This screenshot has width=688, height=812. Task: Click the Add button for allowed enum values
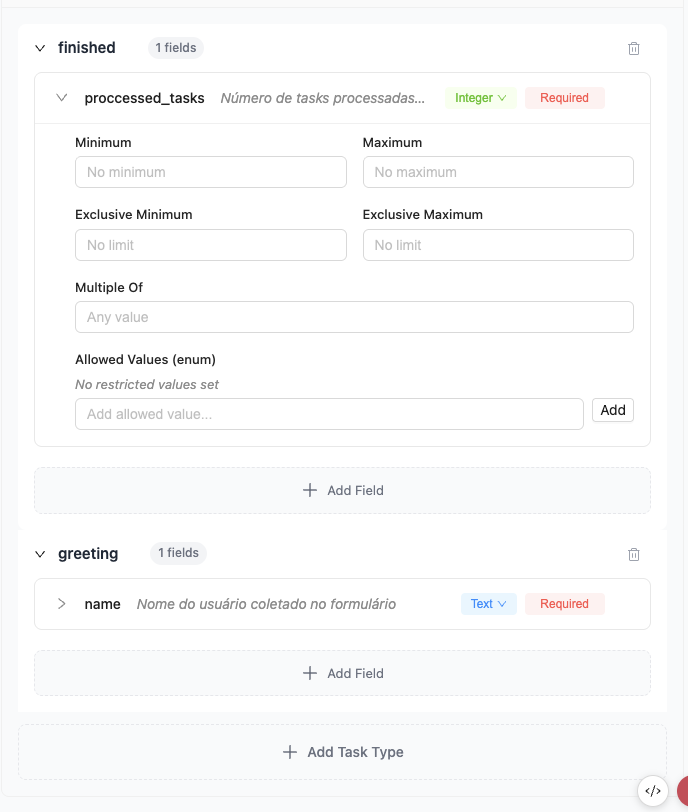(613, 409)
